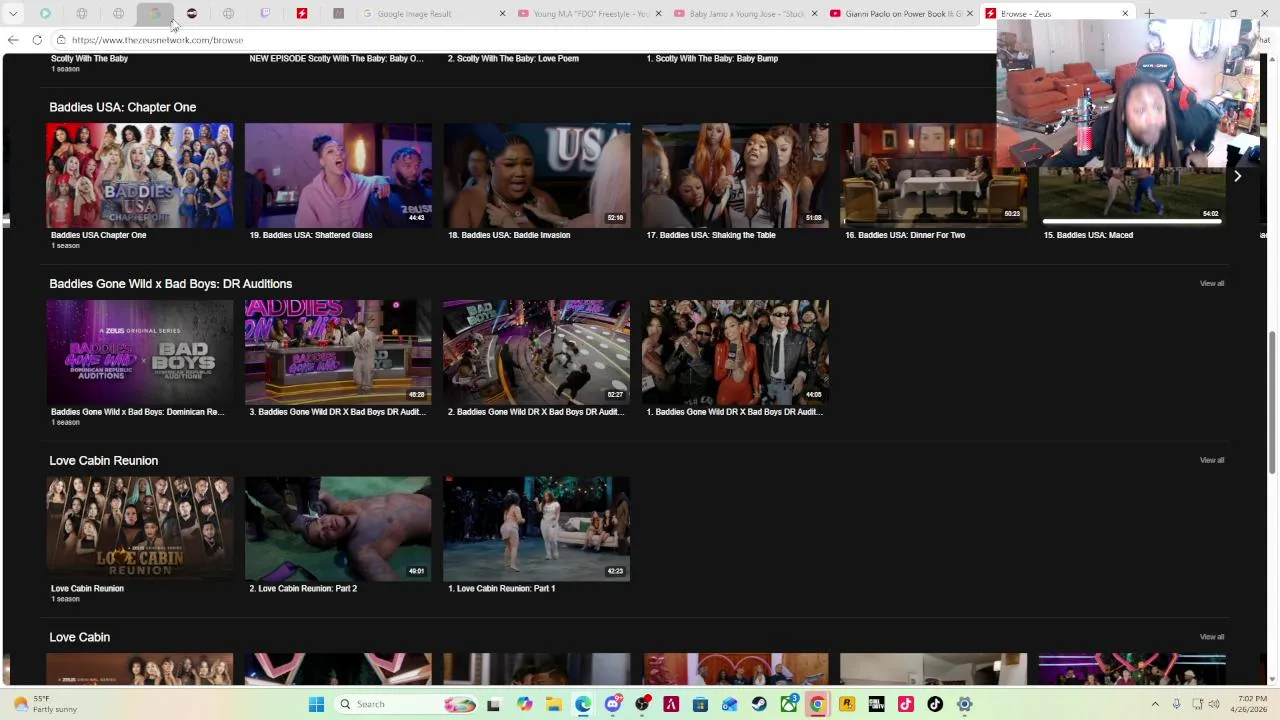Open a new browser tab
Viewport: 1280px width, 720px height.
click(1149, 14)
